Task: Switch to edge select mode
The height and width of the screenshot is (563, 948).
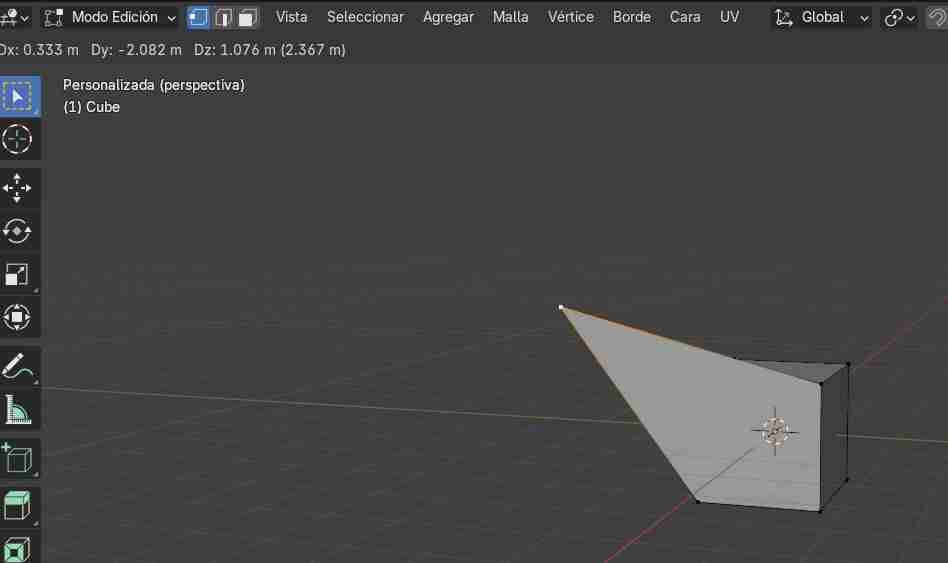Action: coord(223,18)
